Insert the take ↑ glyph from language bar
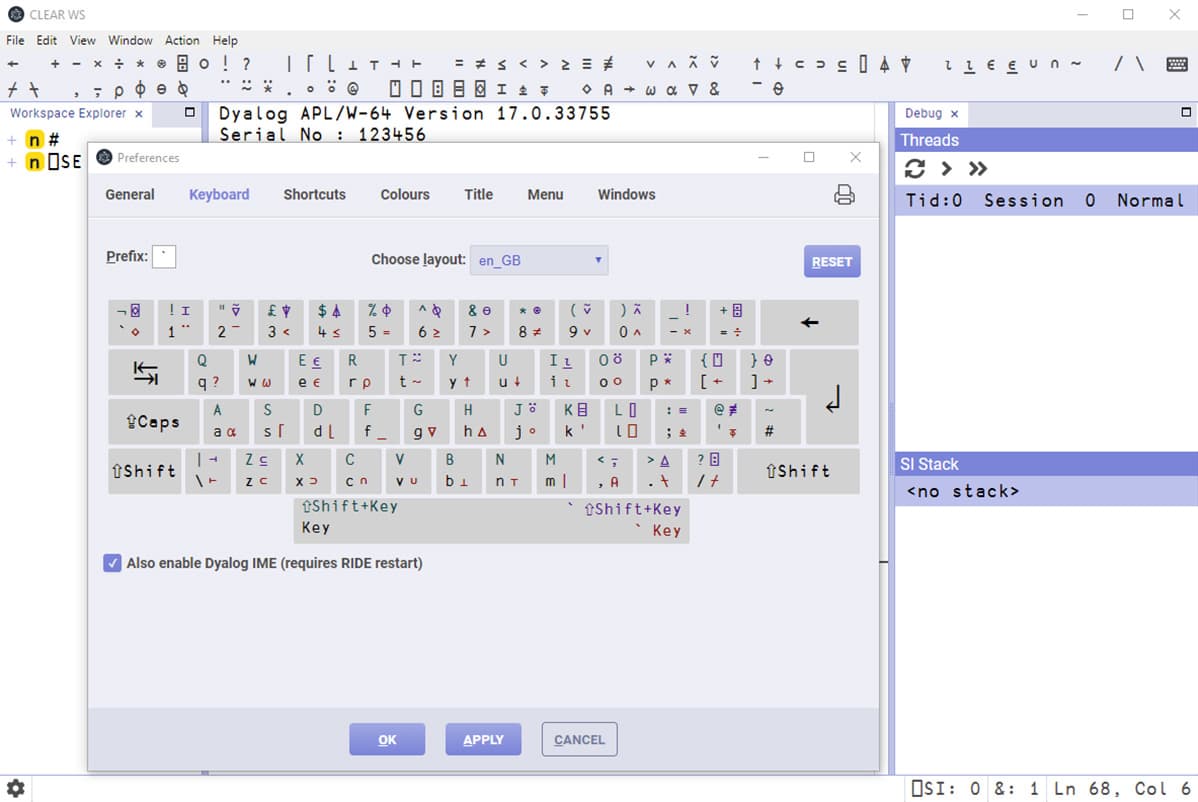Image resolution: width=1198 pixels, height=802 pixels. point(756,64)
